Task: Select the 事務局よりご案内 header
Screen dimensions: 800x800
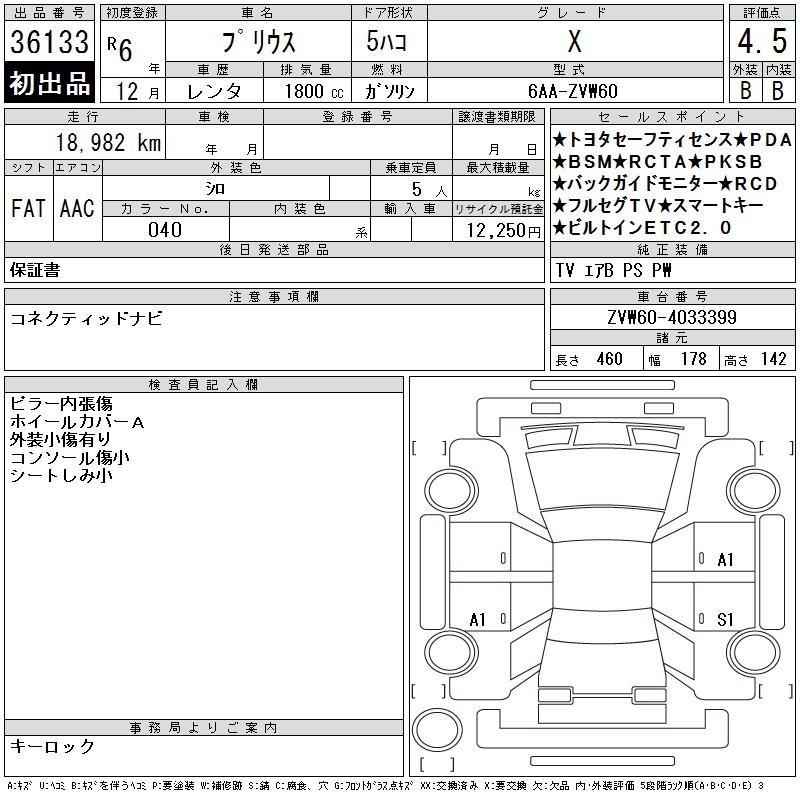Action: click(x=204, y=728)
